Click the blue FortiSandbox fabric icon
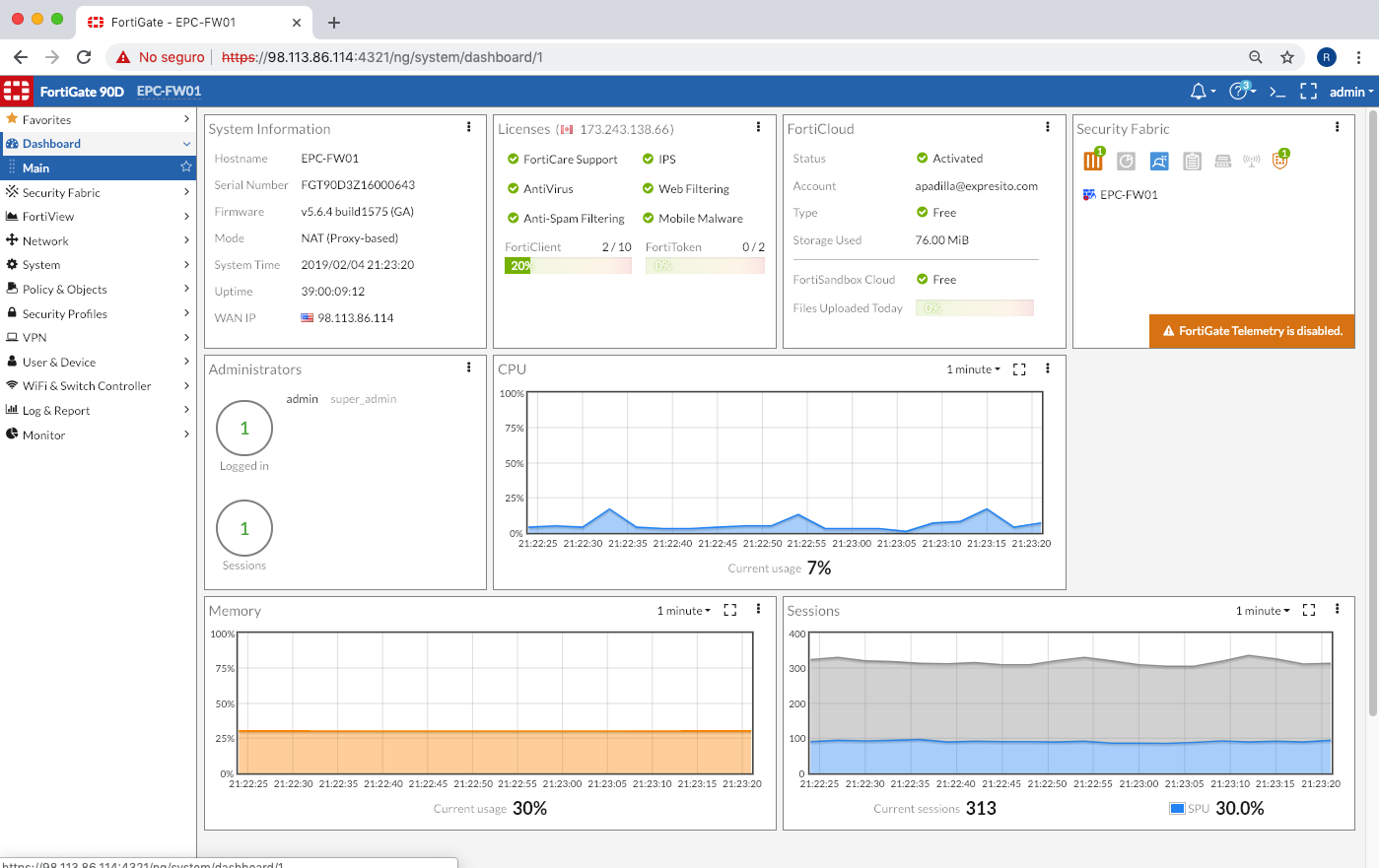This screenshot has height=868, width=1379. pos(1159,161)
